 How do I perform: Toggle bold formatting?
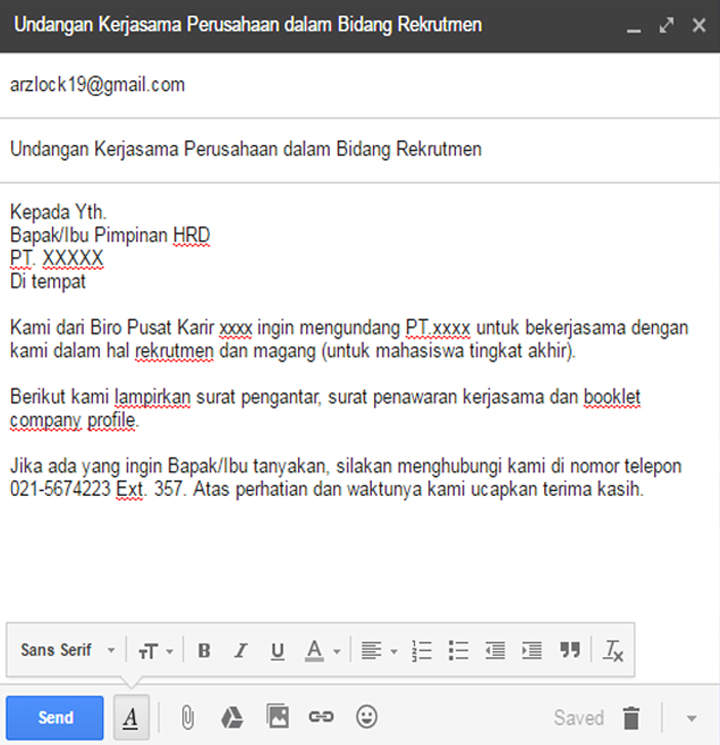204,650
